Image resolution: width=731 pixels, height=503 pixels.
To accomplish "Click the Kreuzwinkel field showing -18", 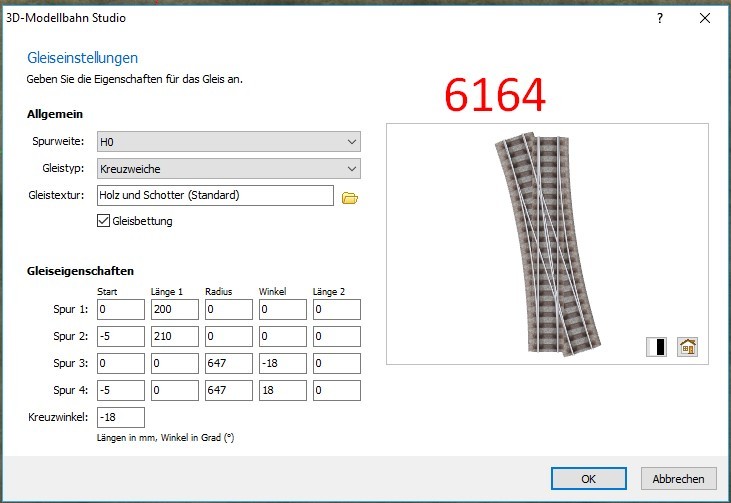I will 121,418.
